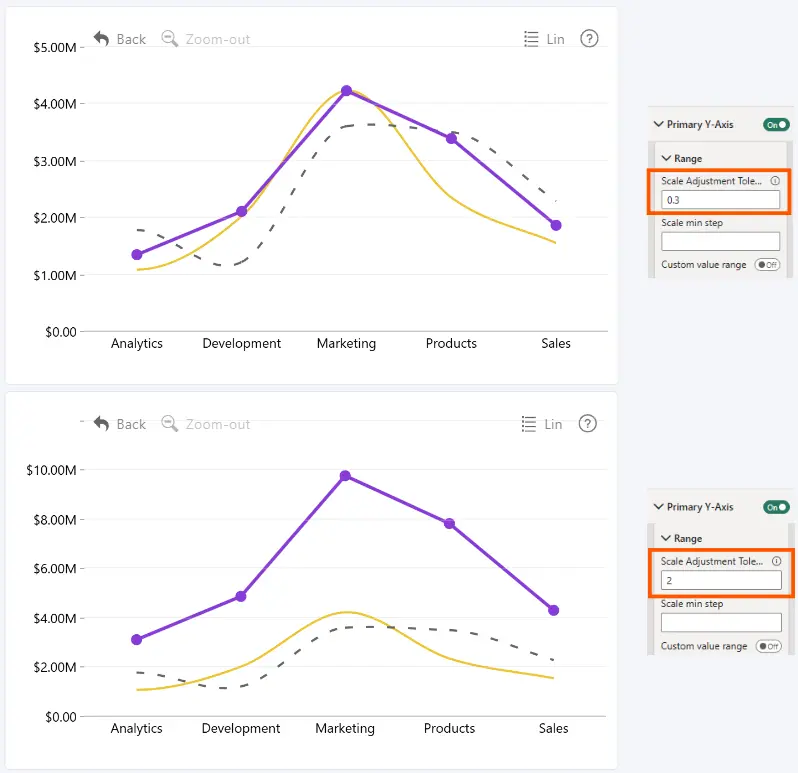Click the Back arrow icon in bottom chart

click(x=101, y=423)
